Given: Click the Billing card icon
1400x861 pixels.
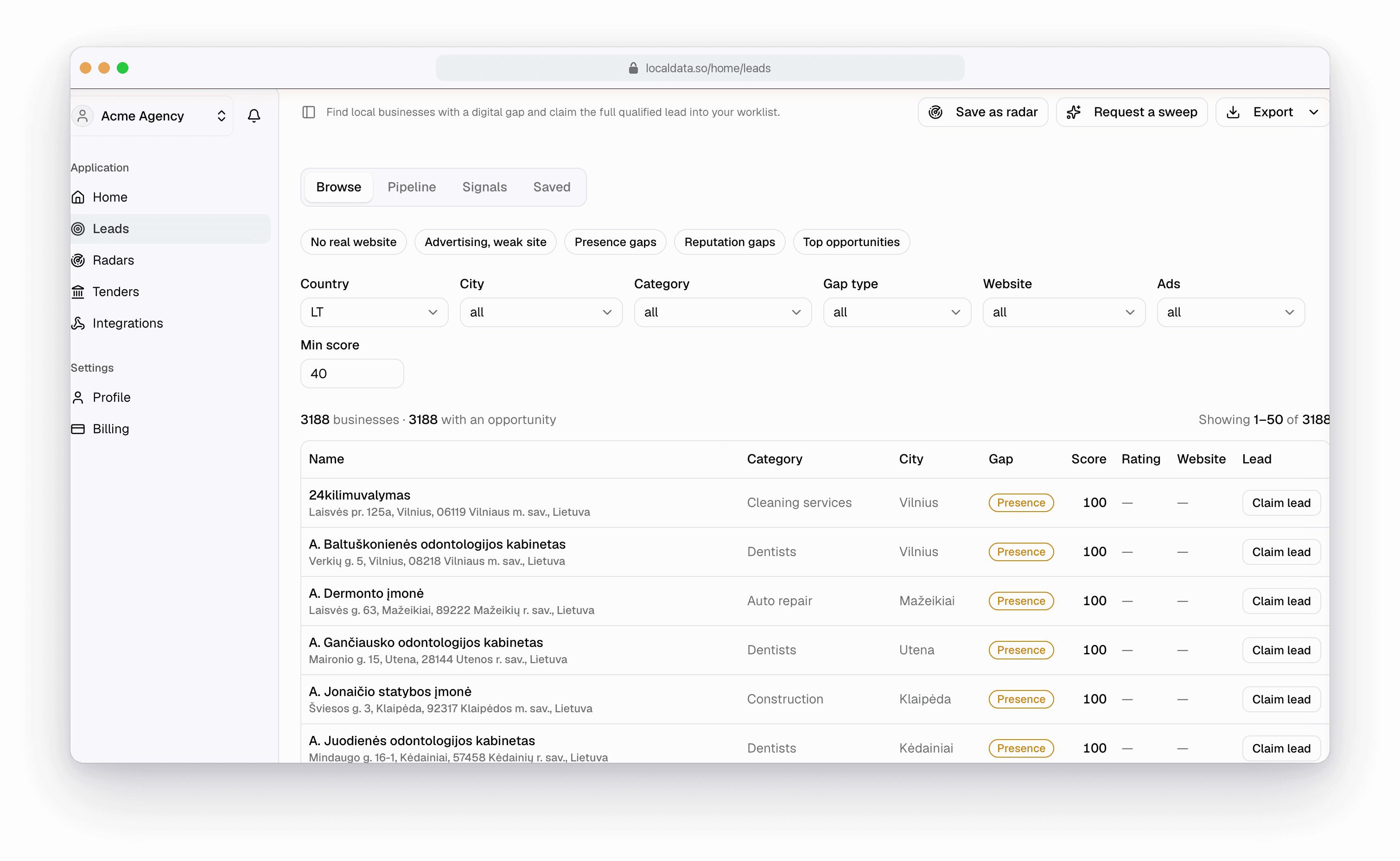Looking at the screenshot, I should coord(78,429).
